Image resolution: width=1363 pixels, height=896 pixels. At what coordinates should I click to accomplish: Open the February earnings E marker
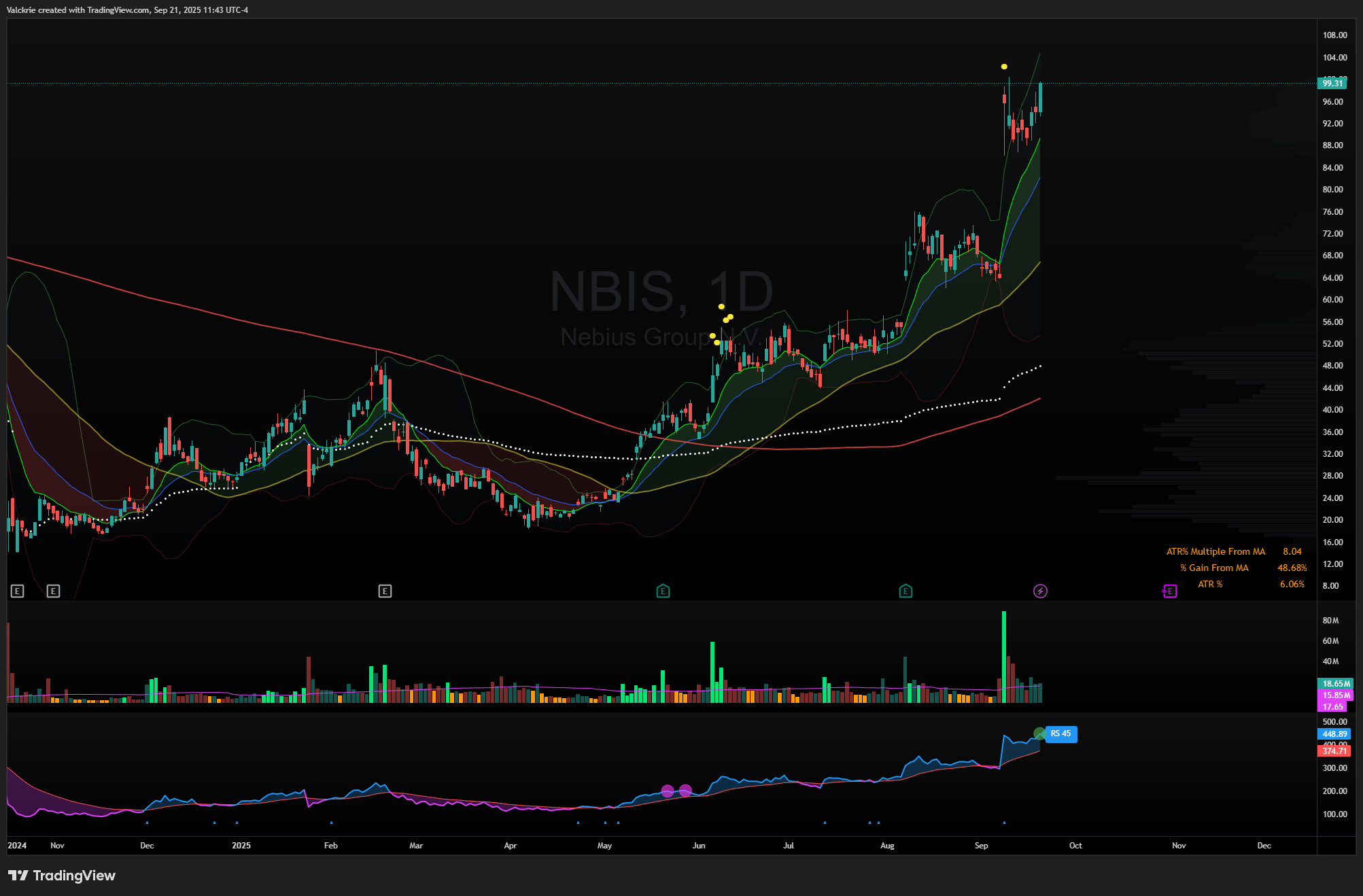[385, 591]
